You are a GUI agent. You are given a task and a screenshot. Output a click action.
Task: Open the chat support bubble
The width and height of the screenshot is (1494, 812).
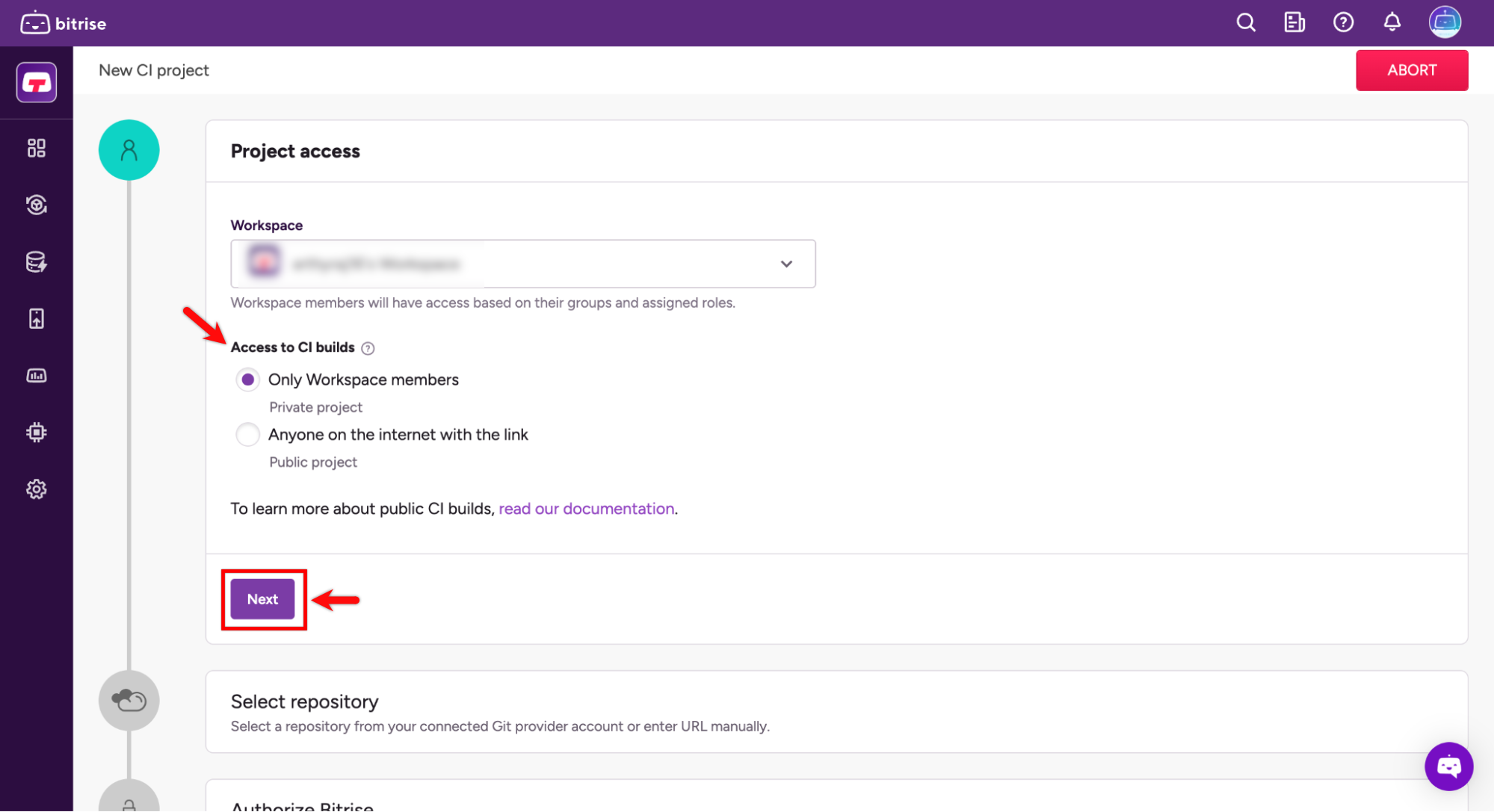coord(1448,766)
